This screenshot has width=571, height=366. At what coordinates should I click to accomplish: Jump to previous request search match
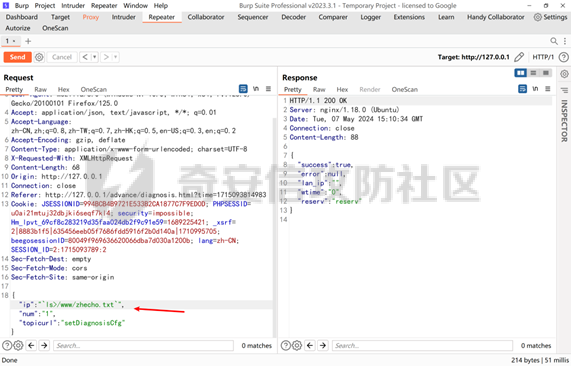[31, 345]
